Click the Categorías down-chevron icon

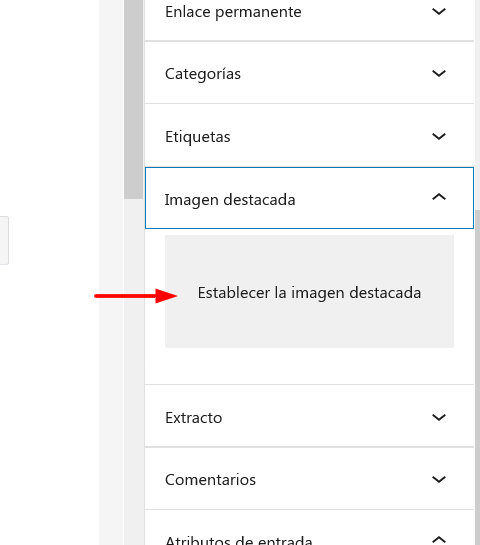[439, 73]
